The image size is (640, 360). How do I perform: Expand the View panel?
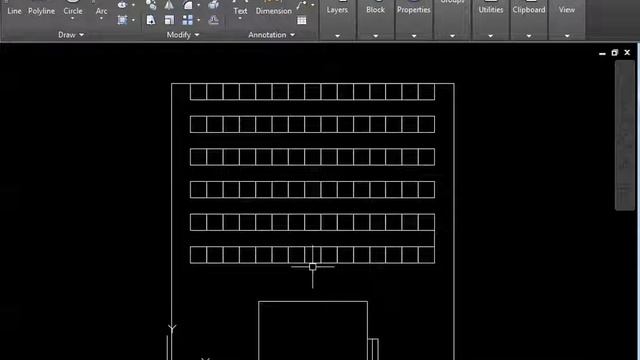click(567, 36)
